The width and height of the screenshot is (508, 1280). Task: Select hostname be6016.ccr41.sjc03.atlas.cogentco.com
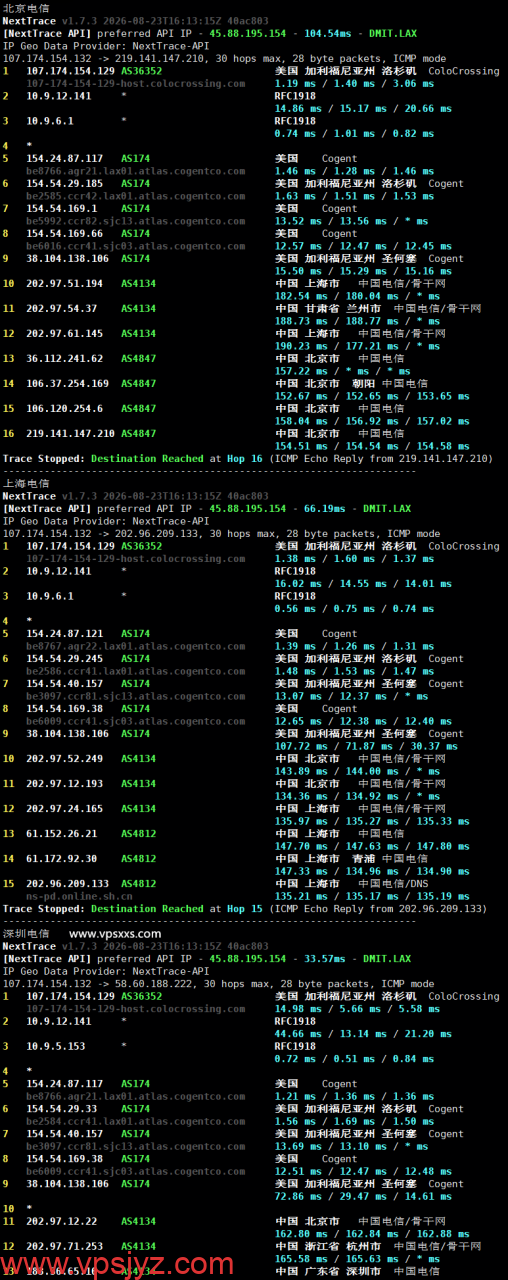pos(135,246)
